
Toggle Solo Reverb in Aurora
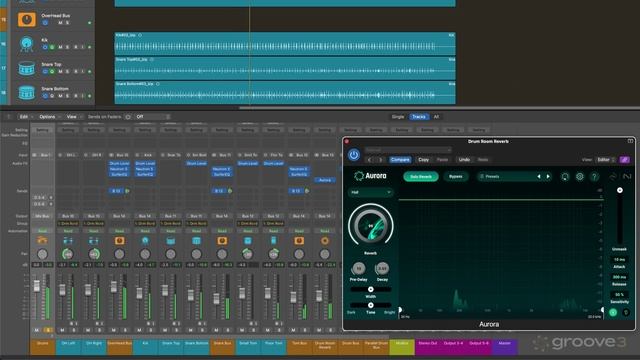click(x=421, y=177)
